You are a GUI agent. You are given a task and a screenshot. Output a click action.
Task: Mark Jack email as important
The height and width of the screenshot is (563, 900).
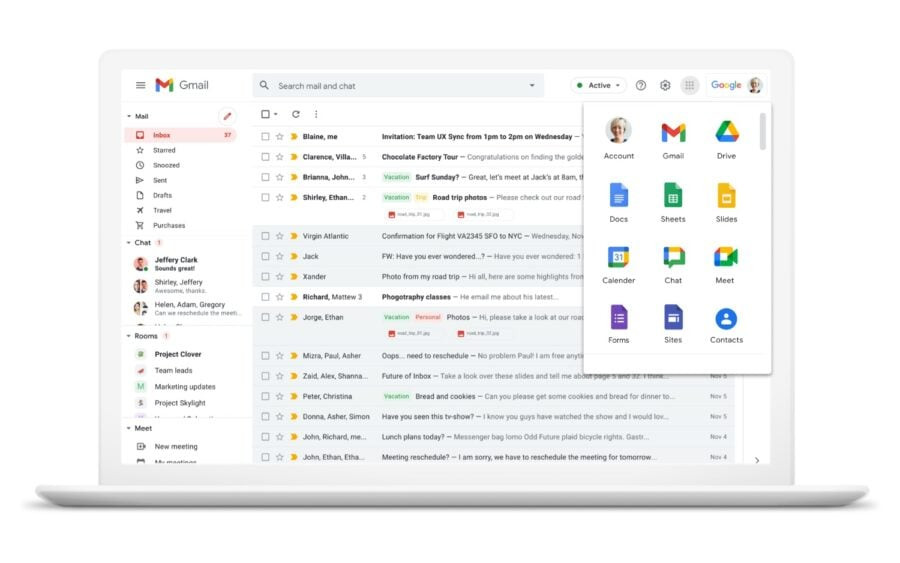[294, 257]
